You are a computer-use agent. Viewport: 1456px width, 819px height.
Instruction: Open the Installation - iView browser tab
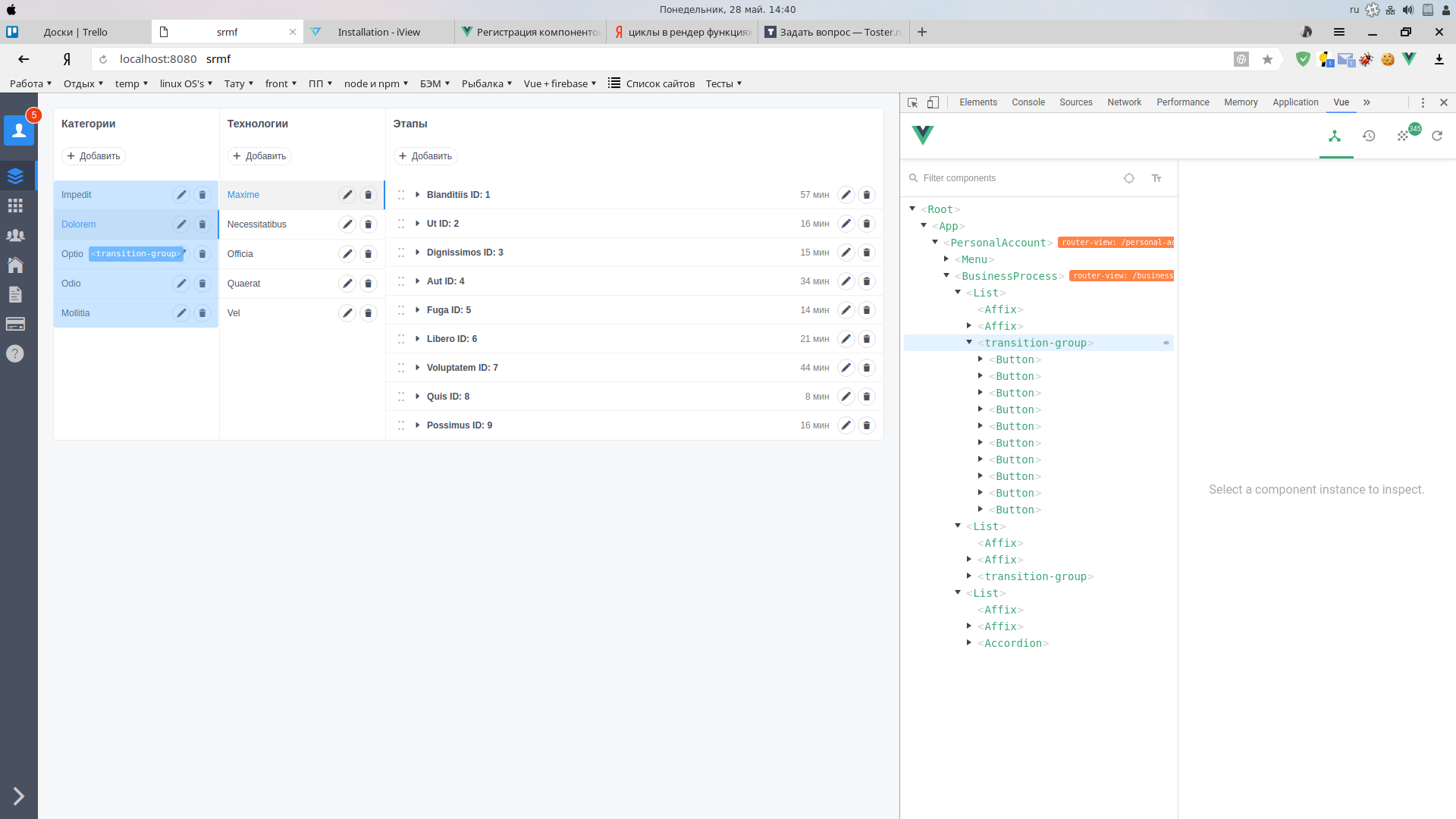click(379, 32)
